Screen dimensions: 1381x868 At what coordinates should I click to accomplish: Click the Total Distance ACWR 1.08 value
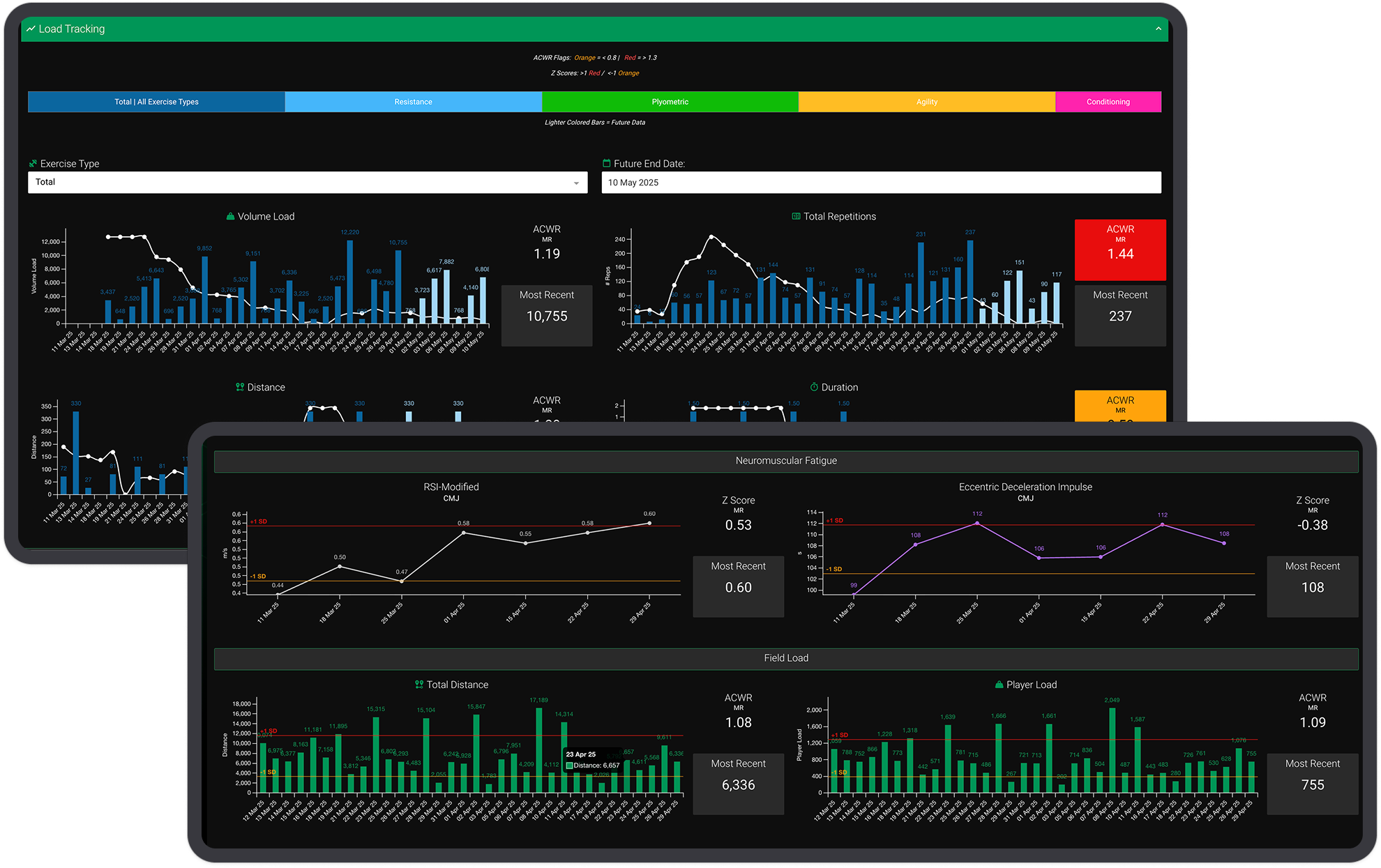(739, 722)
